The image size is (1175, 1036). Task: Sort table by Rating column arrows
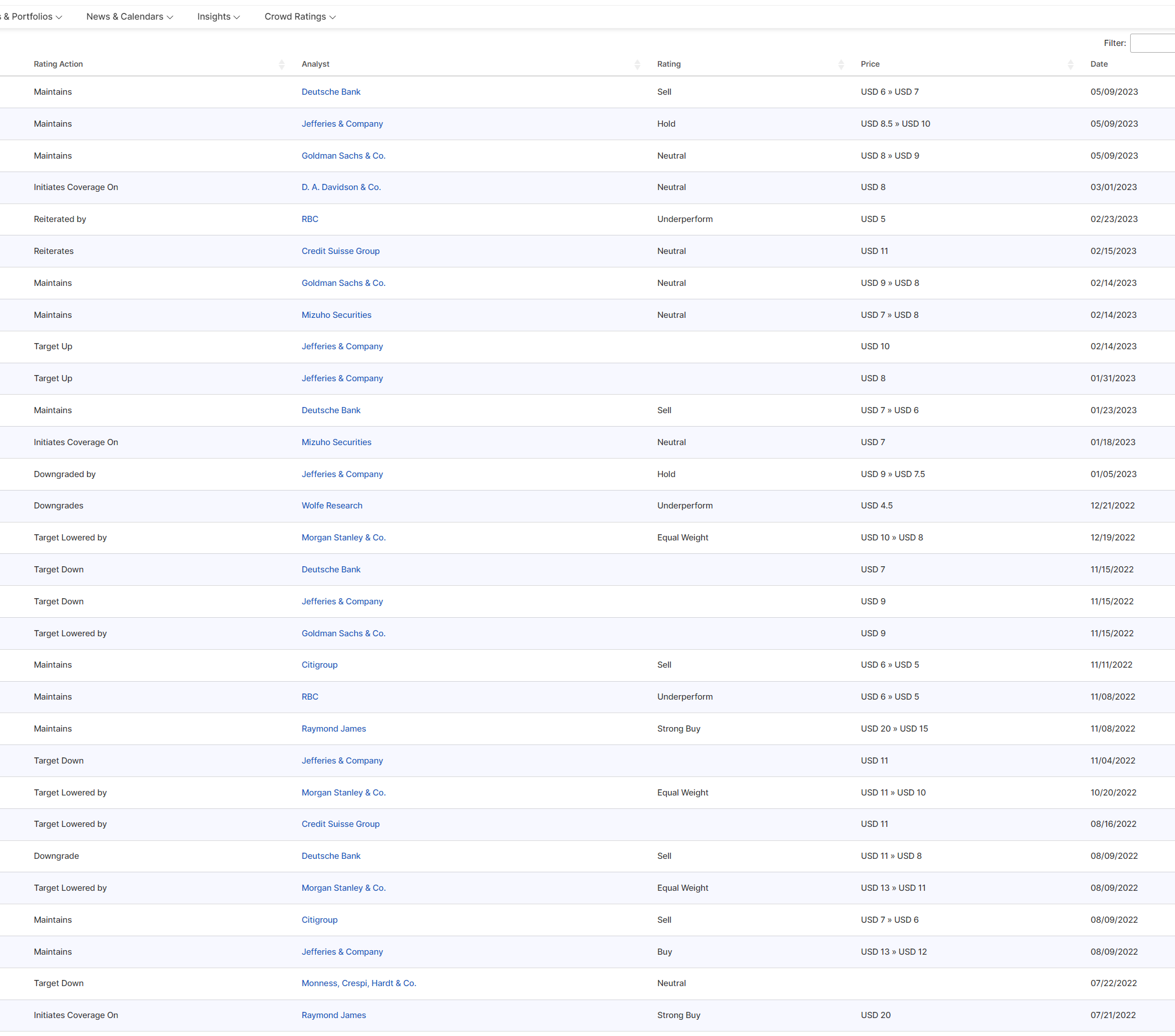pos(841,64)
